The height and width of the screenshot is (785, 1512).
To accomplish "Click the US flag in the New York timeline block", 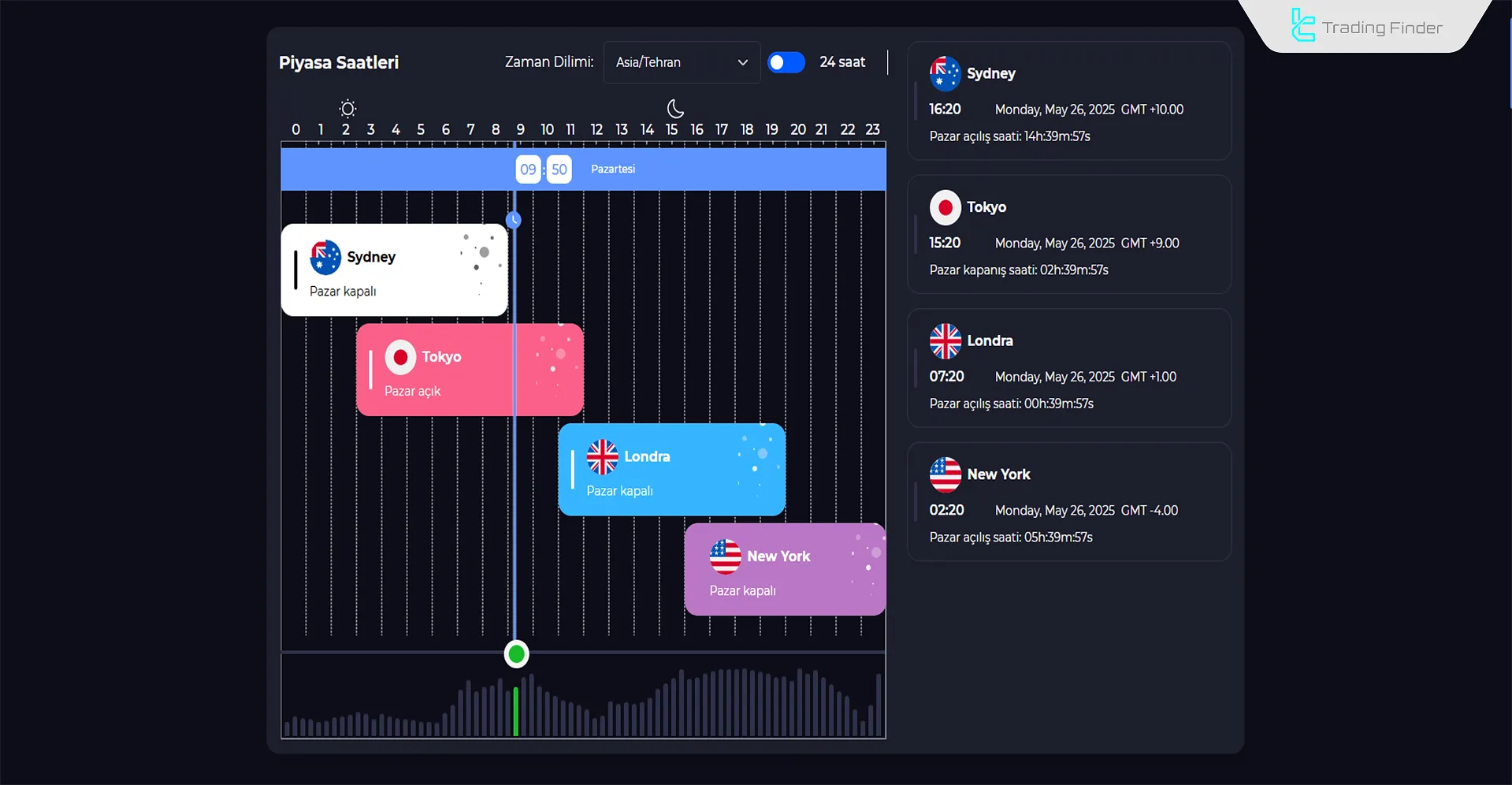I will [x=725, y=556].
